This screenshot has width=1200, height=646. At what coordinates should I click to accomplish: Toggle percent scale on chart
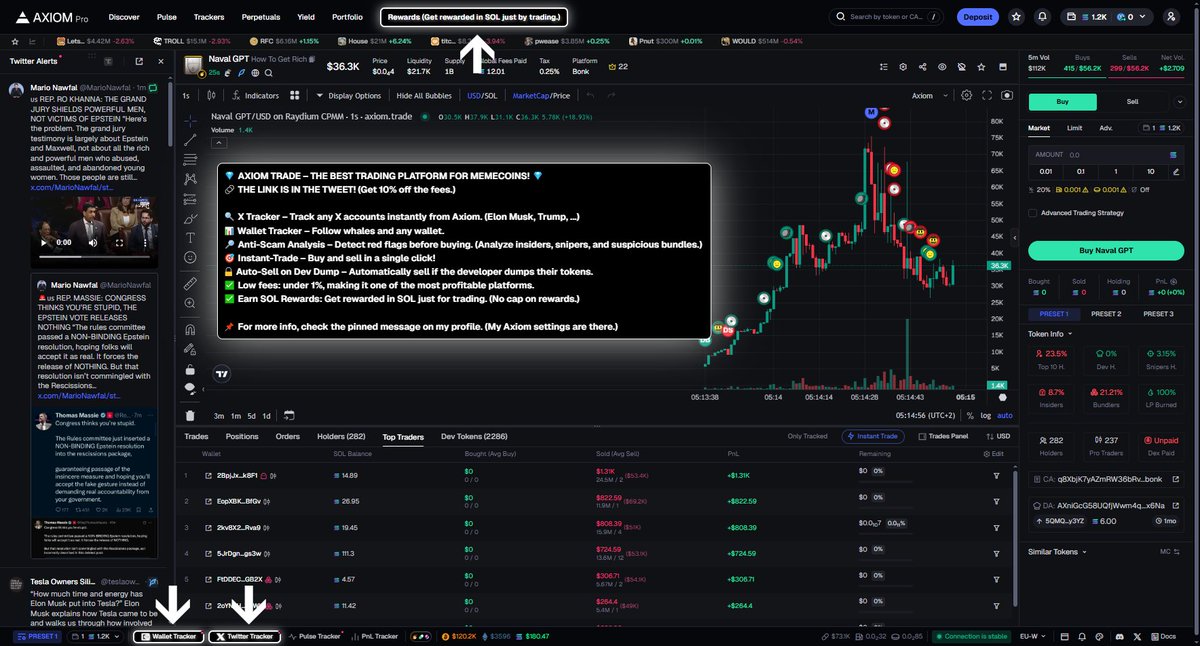(x=971, y=415)
